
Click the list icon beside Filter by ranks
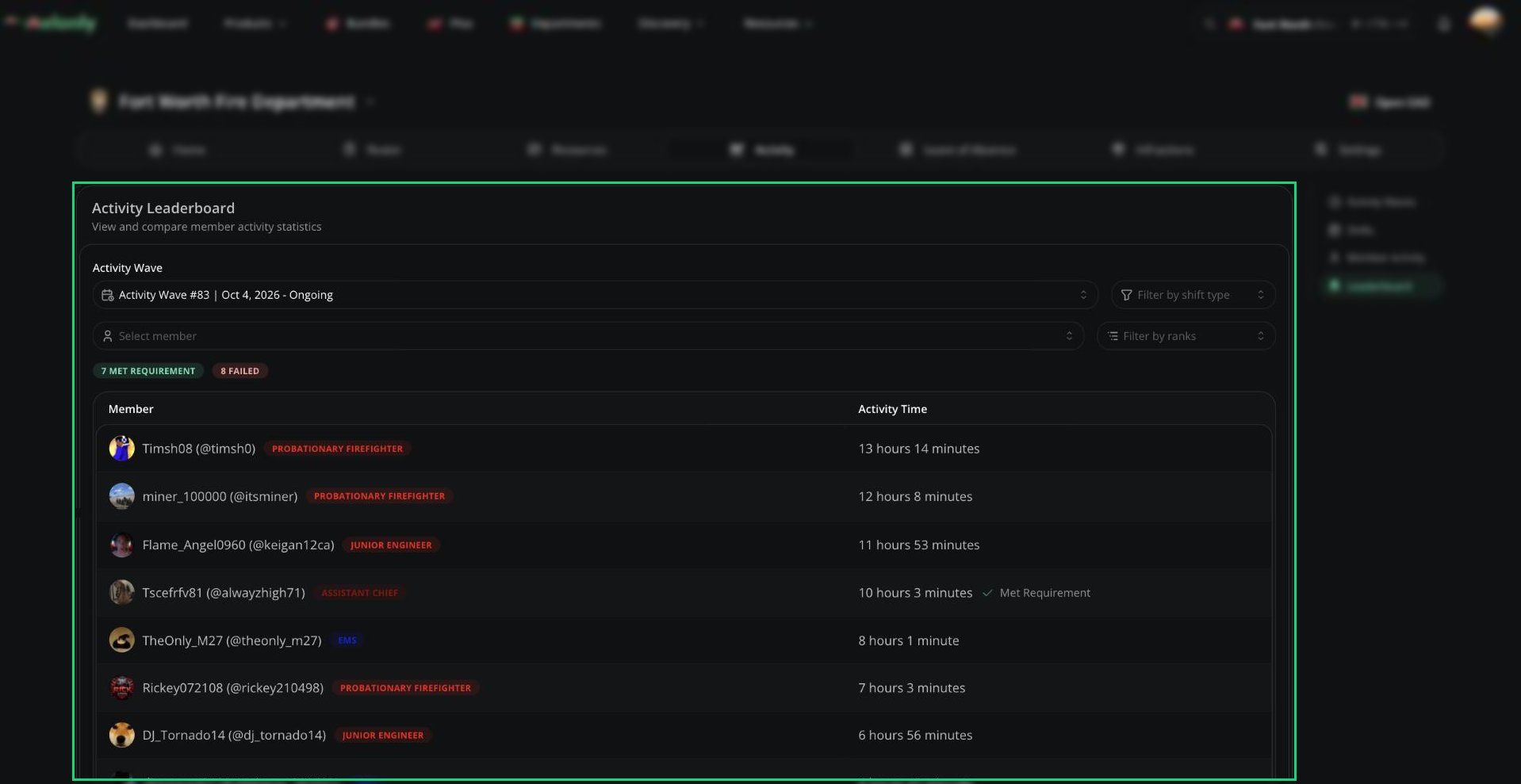tap(1113, 336)
